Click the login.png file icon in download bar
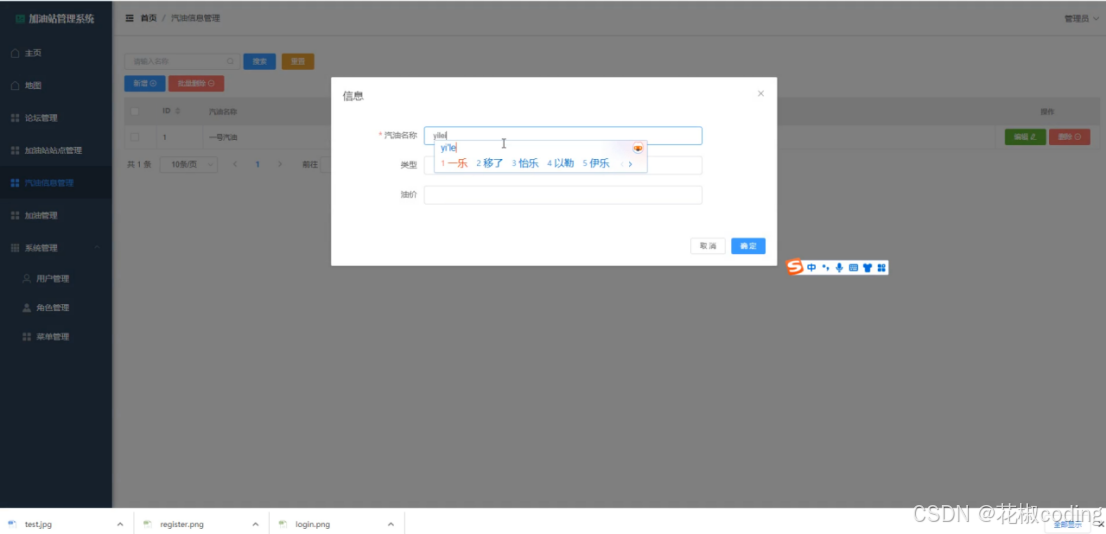1106x534 pixels. [x=283, y=524]
